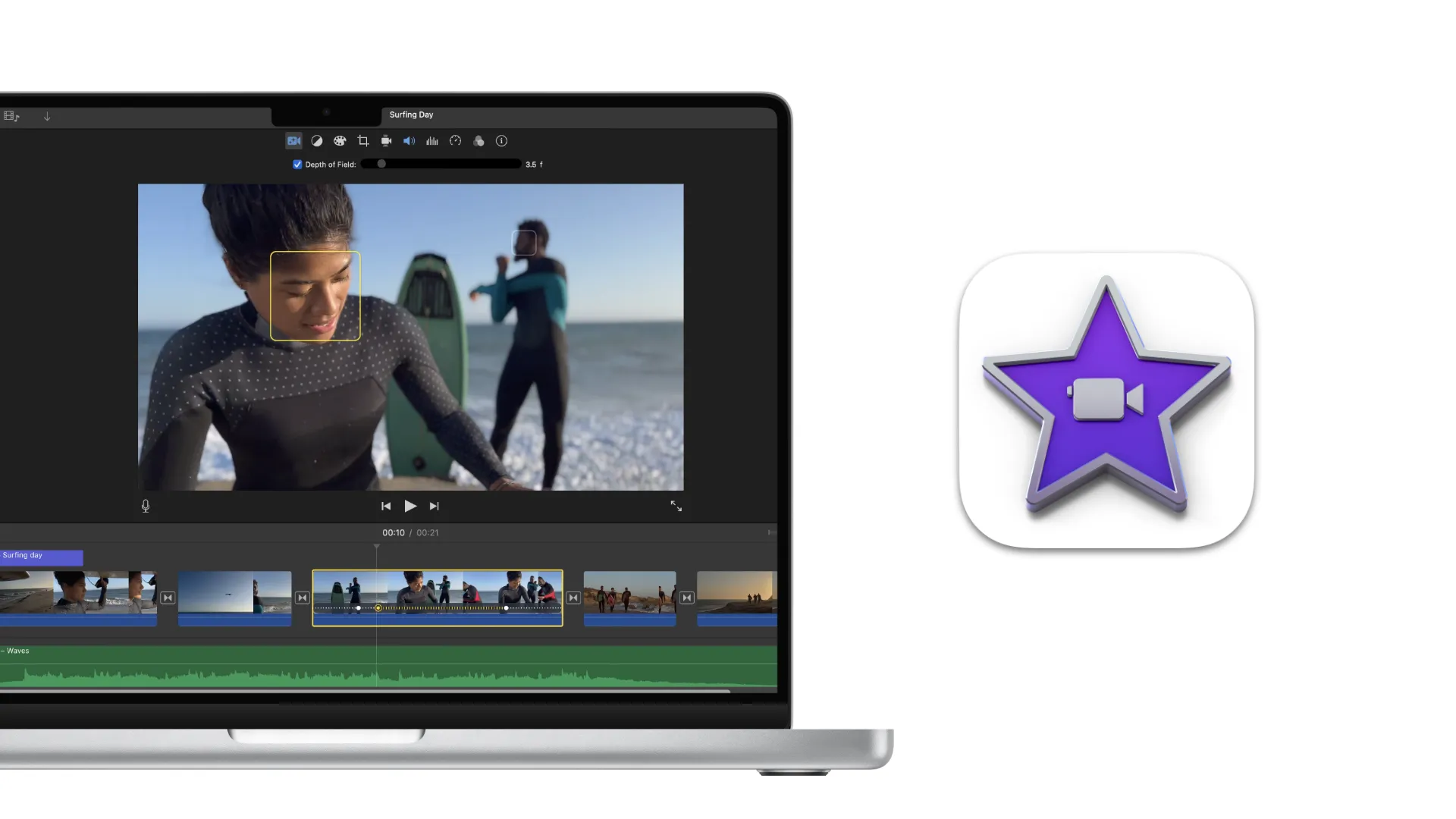Open the transition before the sunset clip

tap(686, 598)
